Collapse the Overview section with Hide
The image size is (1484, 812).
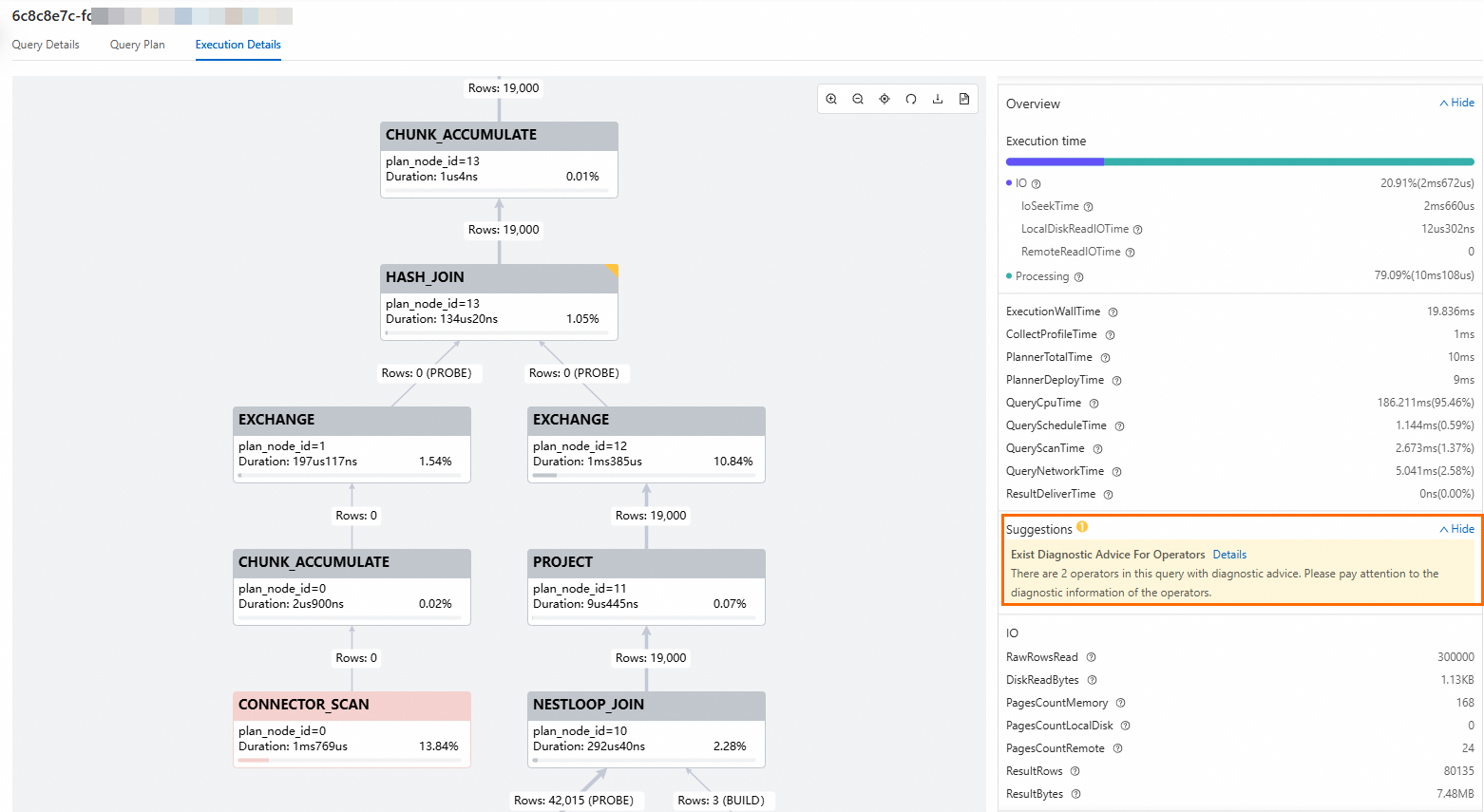1457,103
